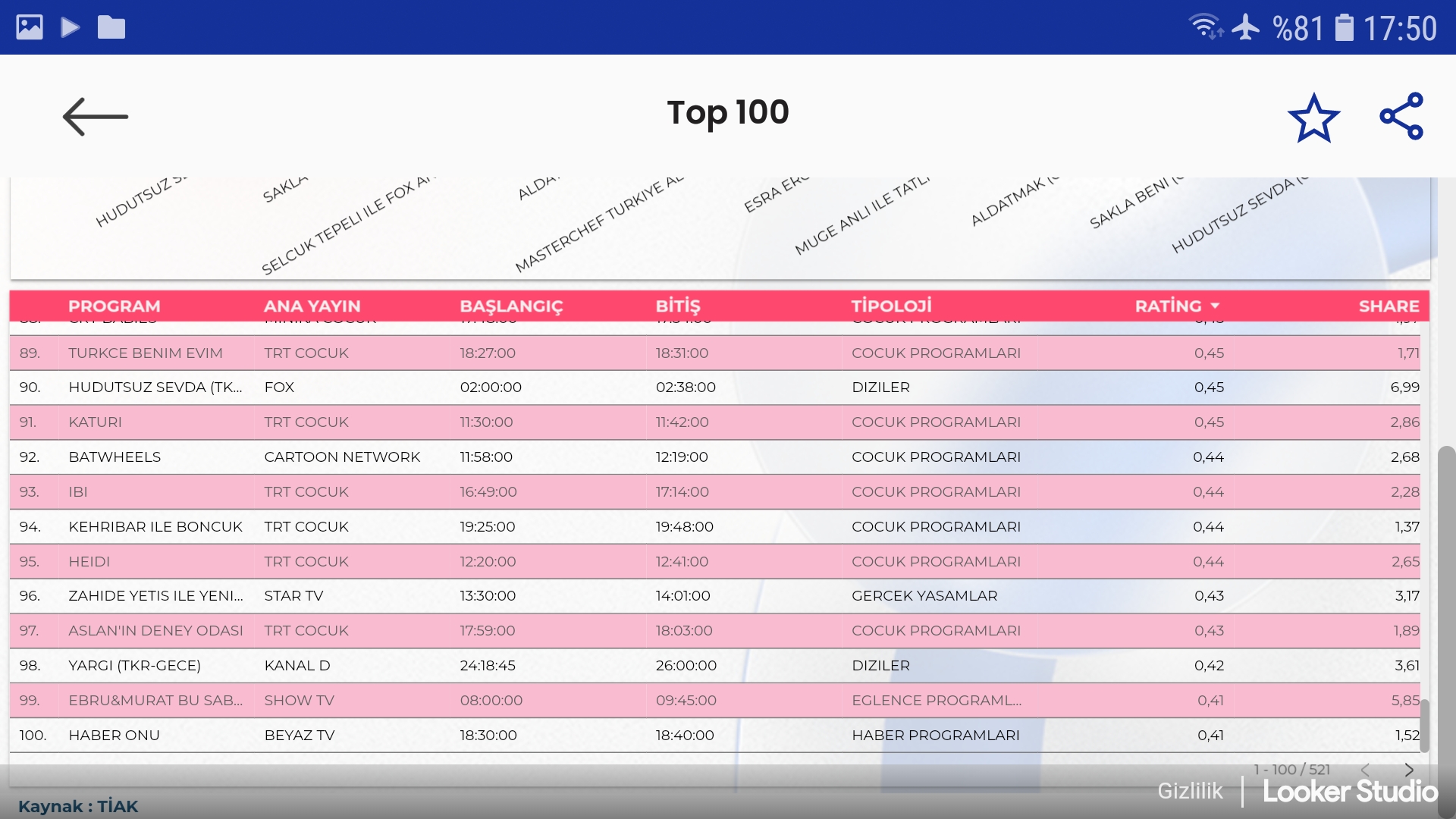Tap the back arrow icon

pyautogui.click(x=95, y=117)
